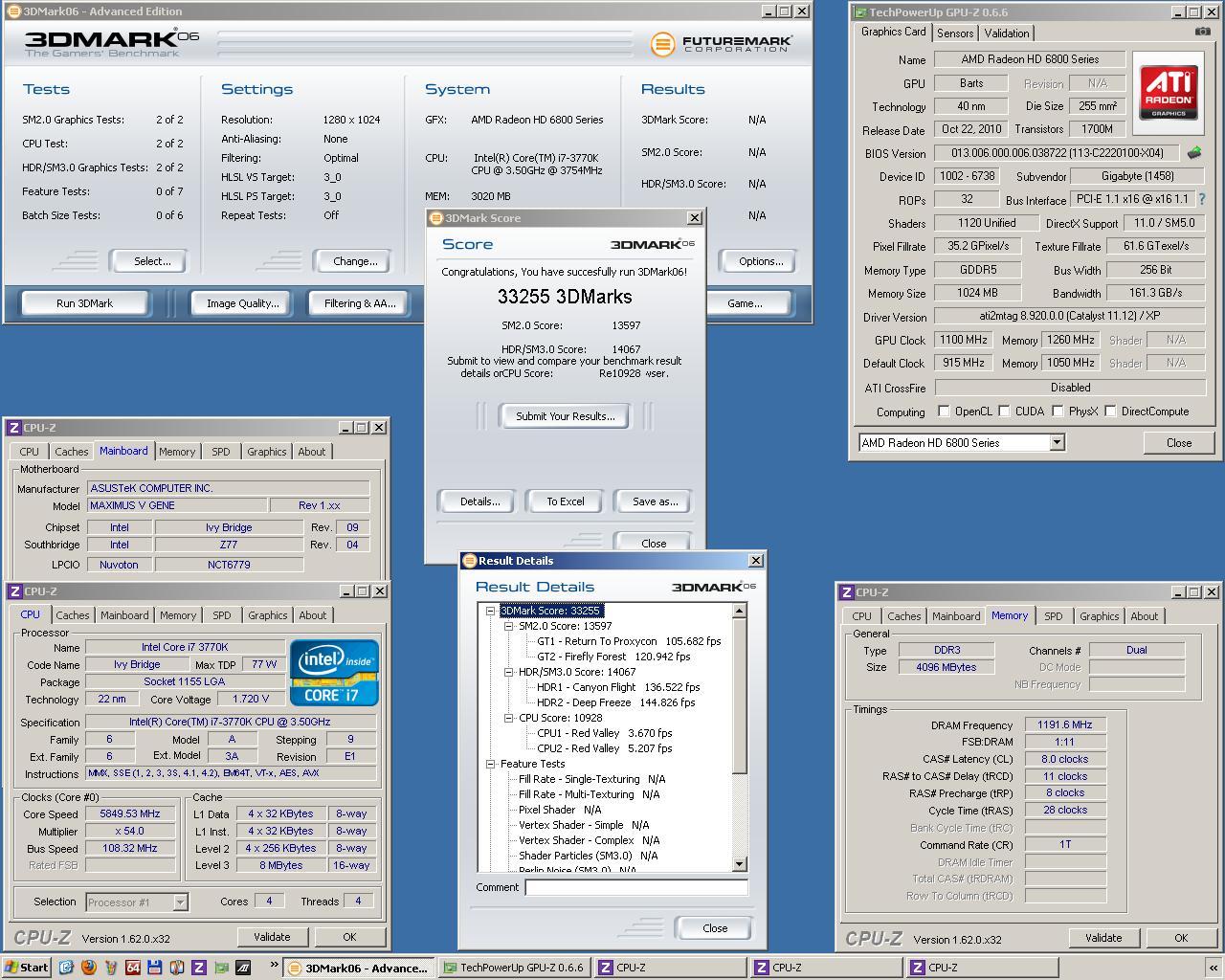Click GPU-Z camera screenshot icon
This screenshot has height=980, width=1225.
1202,32
